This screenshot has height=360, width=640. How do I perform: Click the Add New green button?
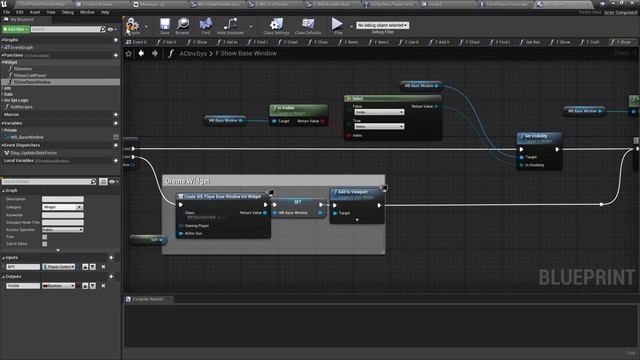pyautogui.click(x=16, y=29)
